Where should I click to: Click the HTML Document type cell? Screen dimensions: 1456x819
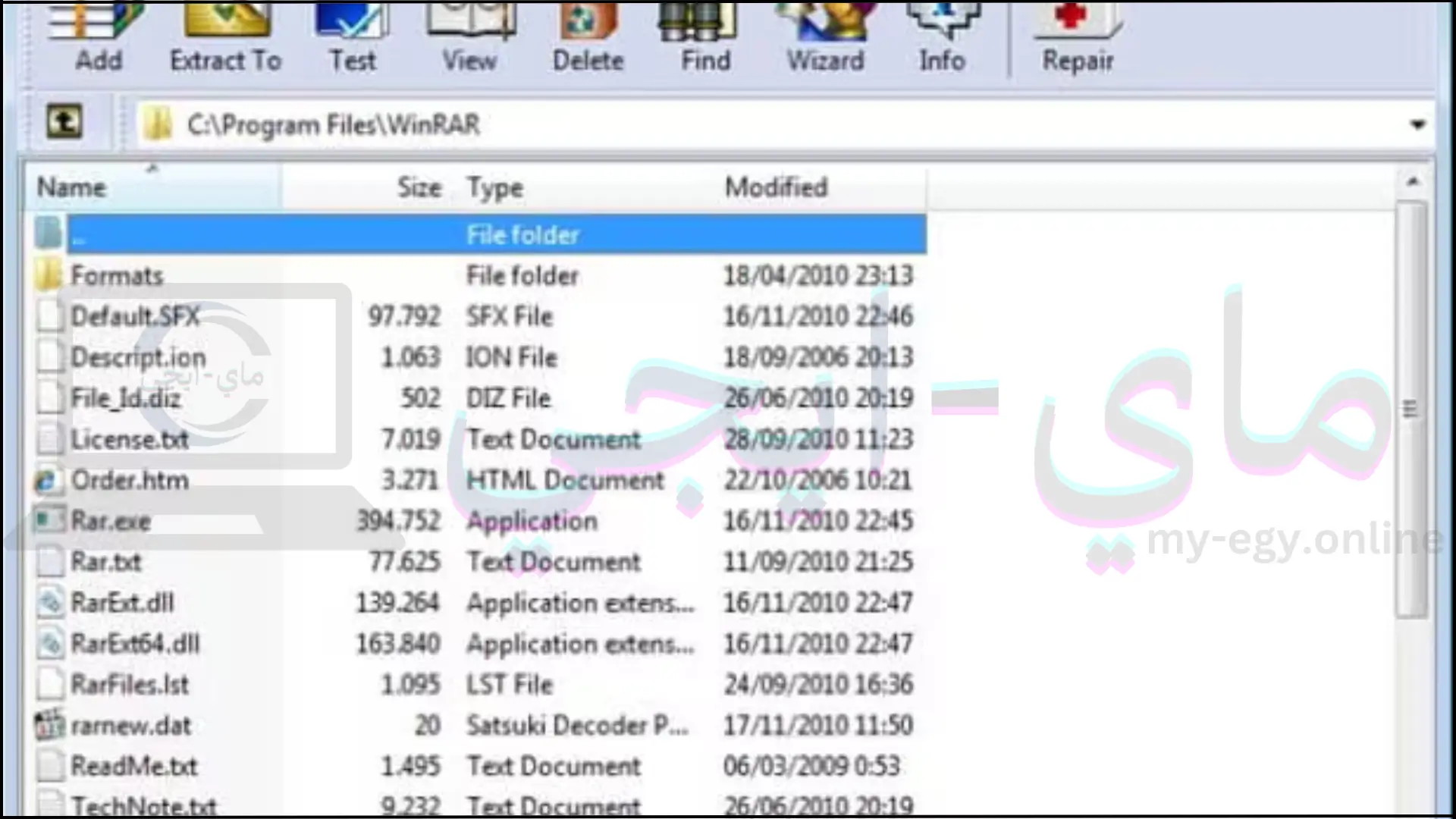click(565, 480)
